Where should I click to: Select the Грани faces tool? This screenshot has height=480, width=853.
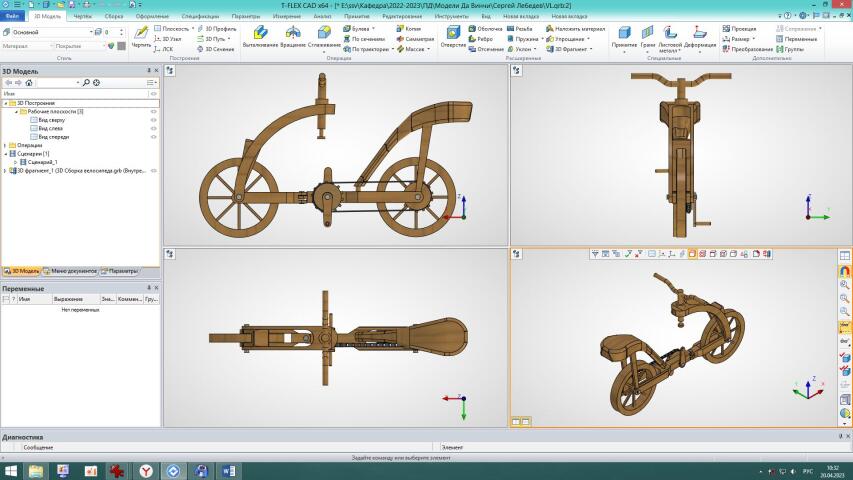click(647, 38)
